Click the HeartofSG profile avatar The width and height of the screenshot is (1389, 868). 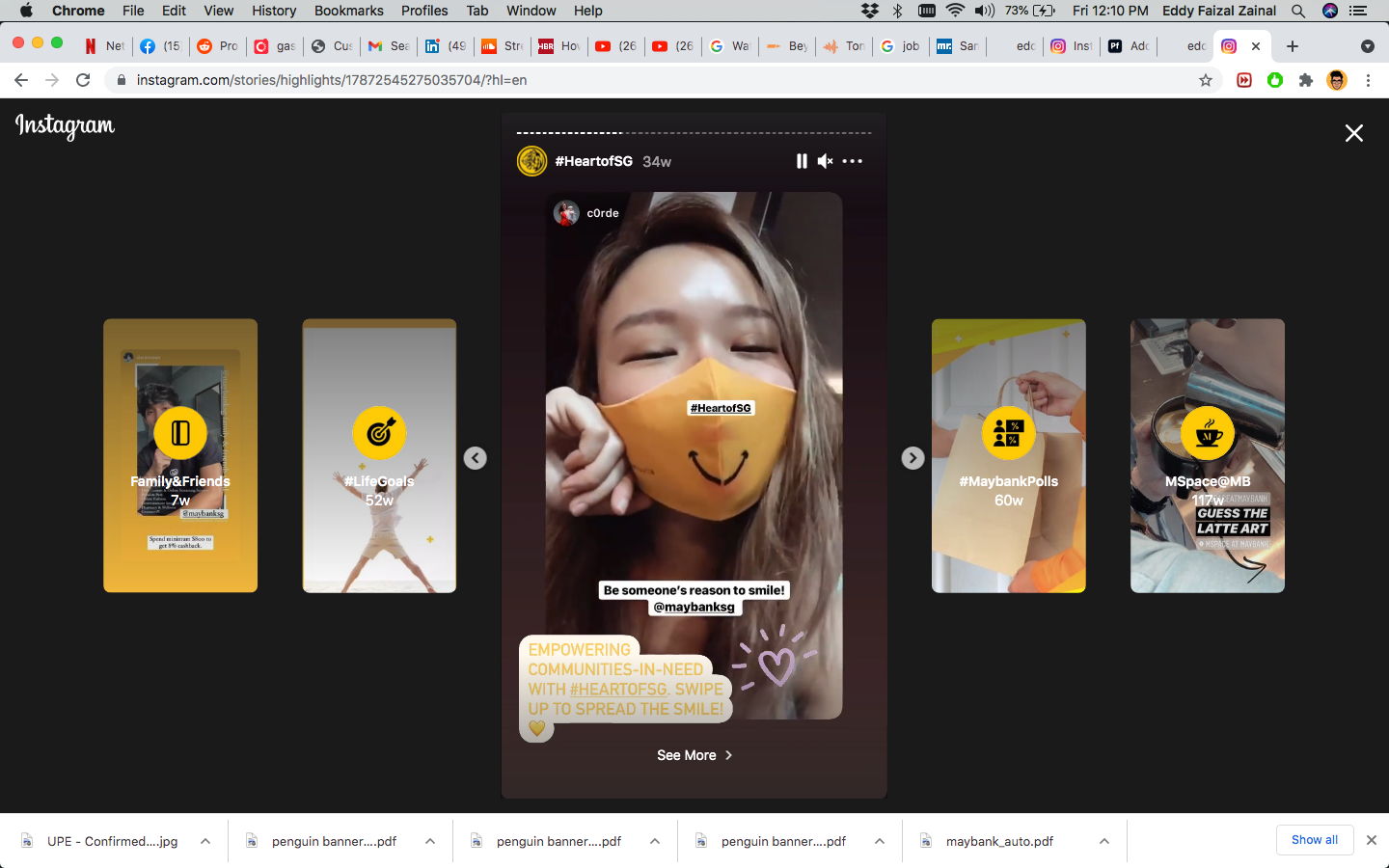point(532,161)
